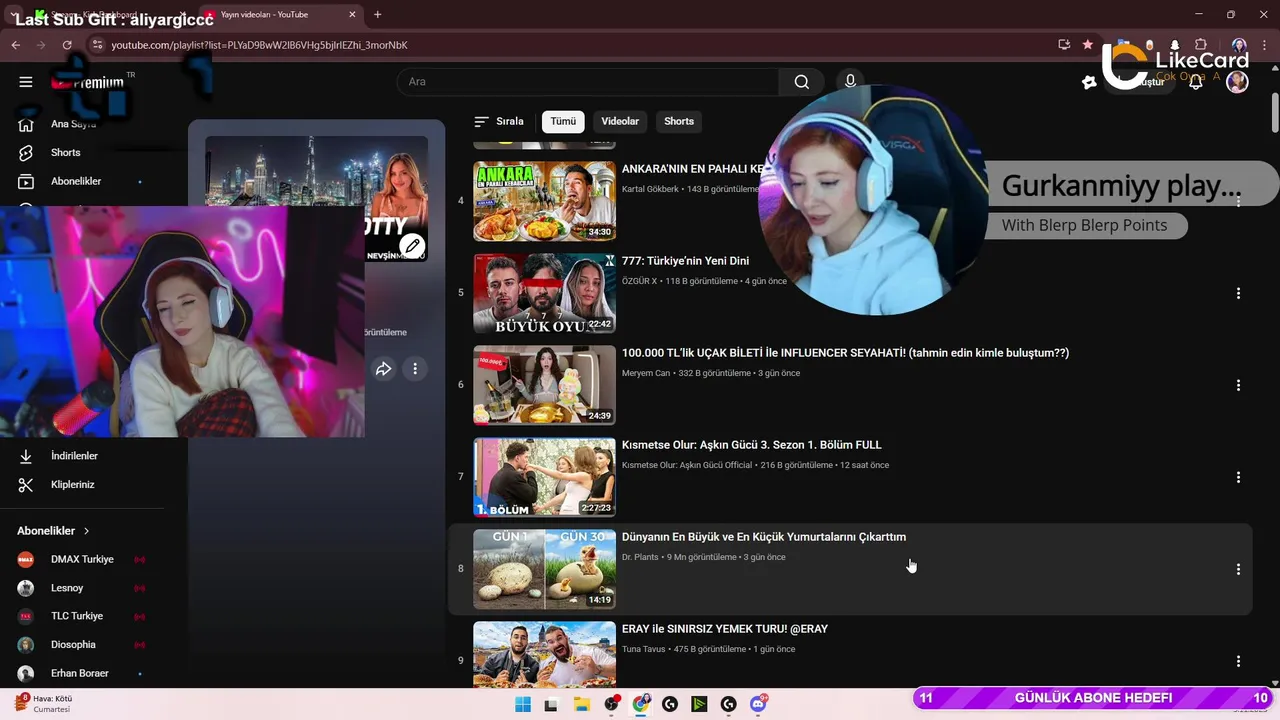Expand the Abonelikler section header
This screenshot has height=720, width=1280.
tap(53, 531)
